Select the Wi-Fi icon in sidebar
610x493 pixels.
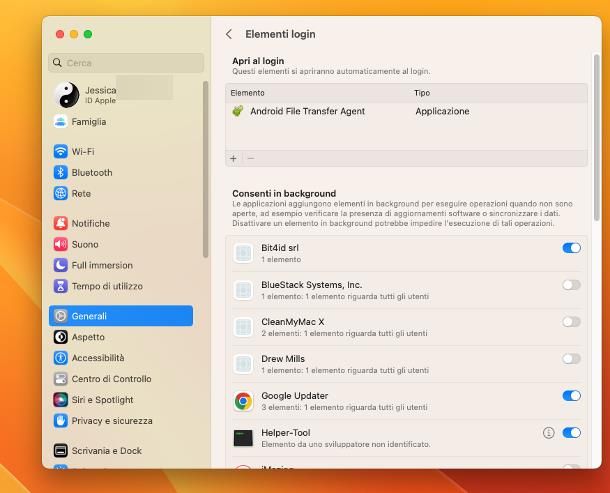60,151
